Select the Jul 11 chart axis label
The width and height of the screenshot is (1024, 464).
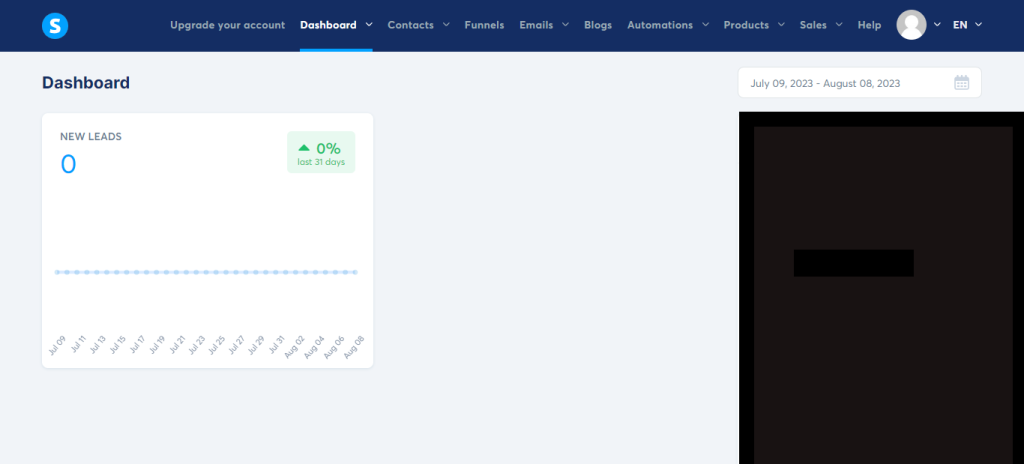point(78,344)
